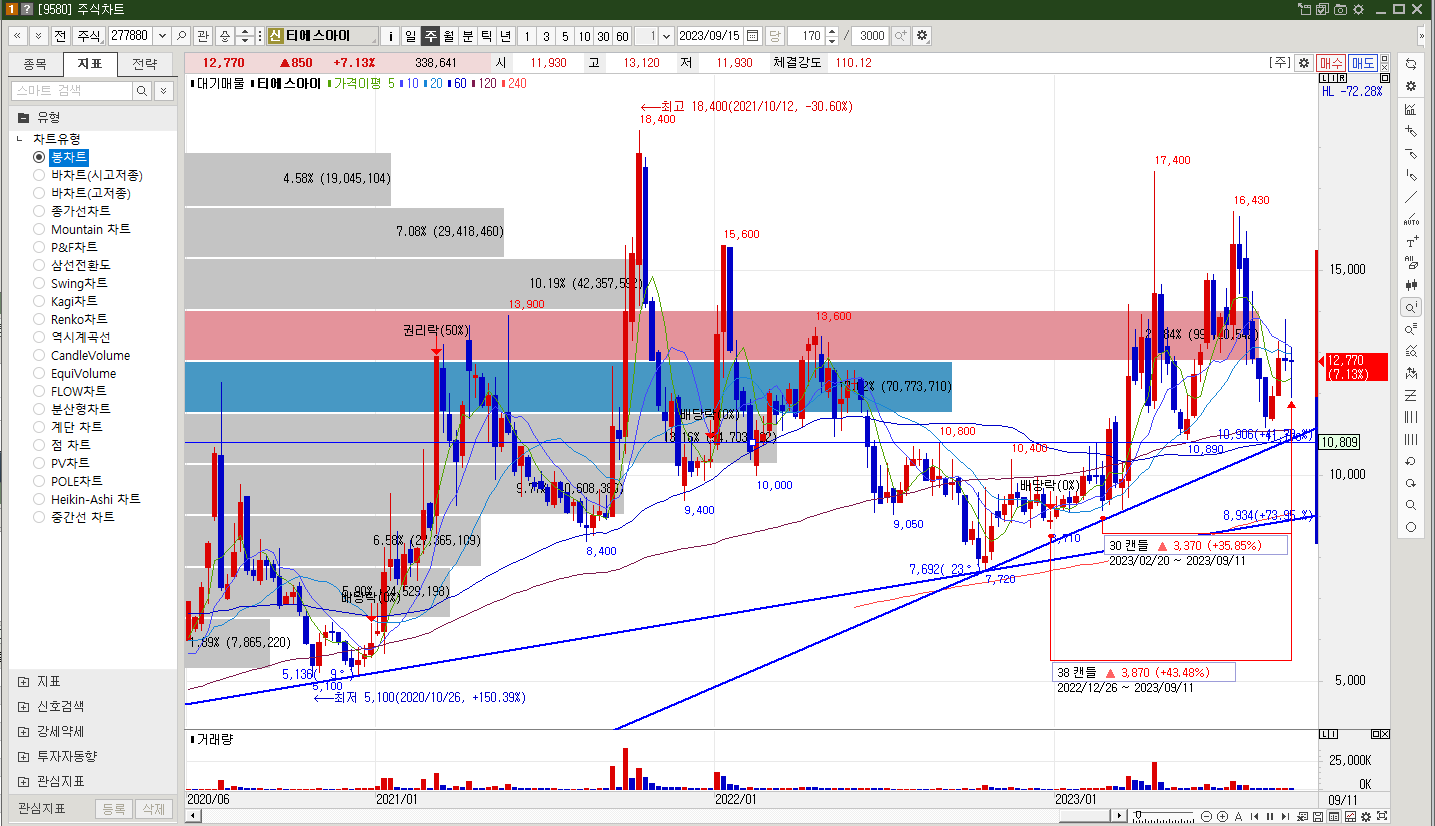The height and width of the screenshot is (826, 1435).
Task: Open the gear settings below the refresh icon
Action: [1411, 86]
